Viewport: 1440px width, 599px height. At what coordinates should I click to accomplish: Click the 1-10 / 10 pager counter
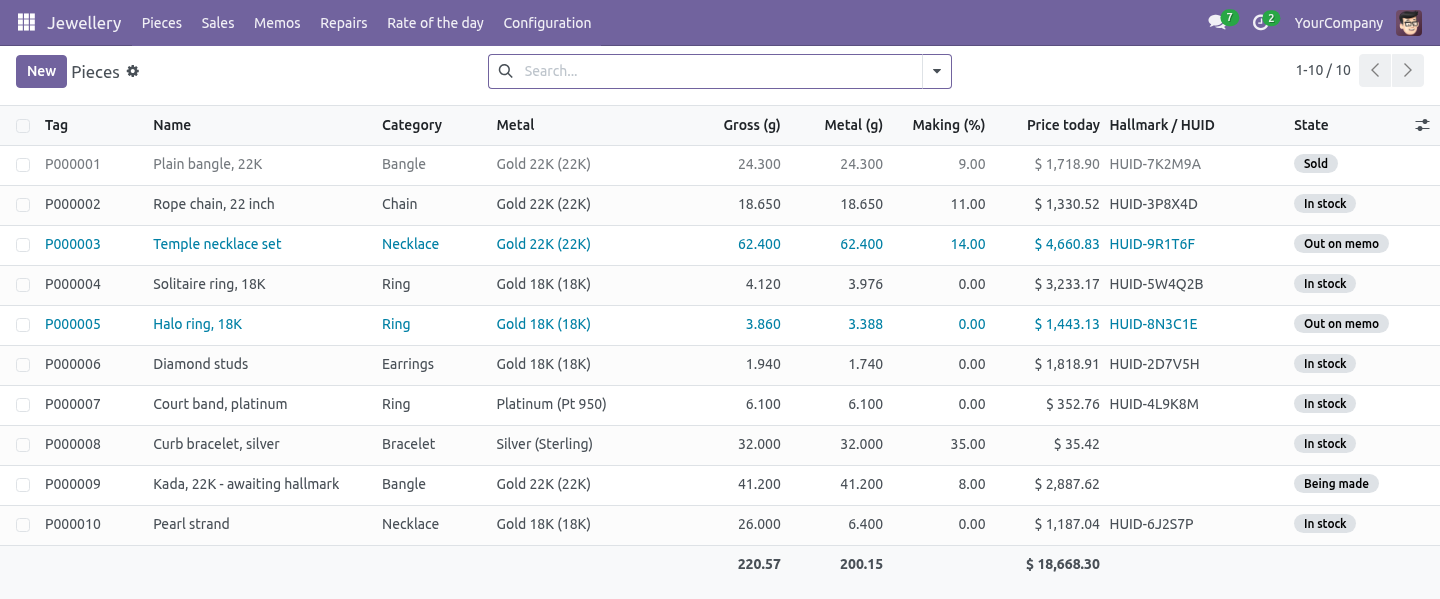click(1323, 70)
